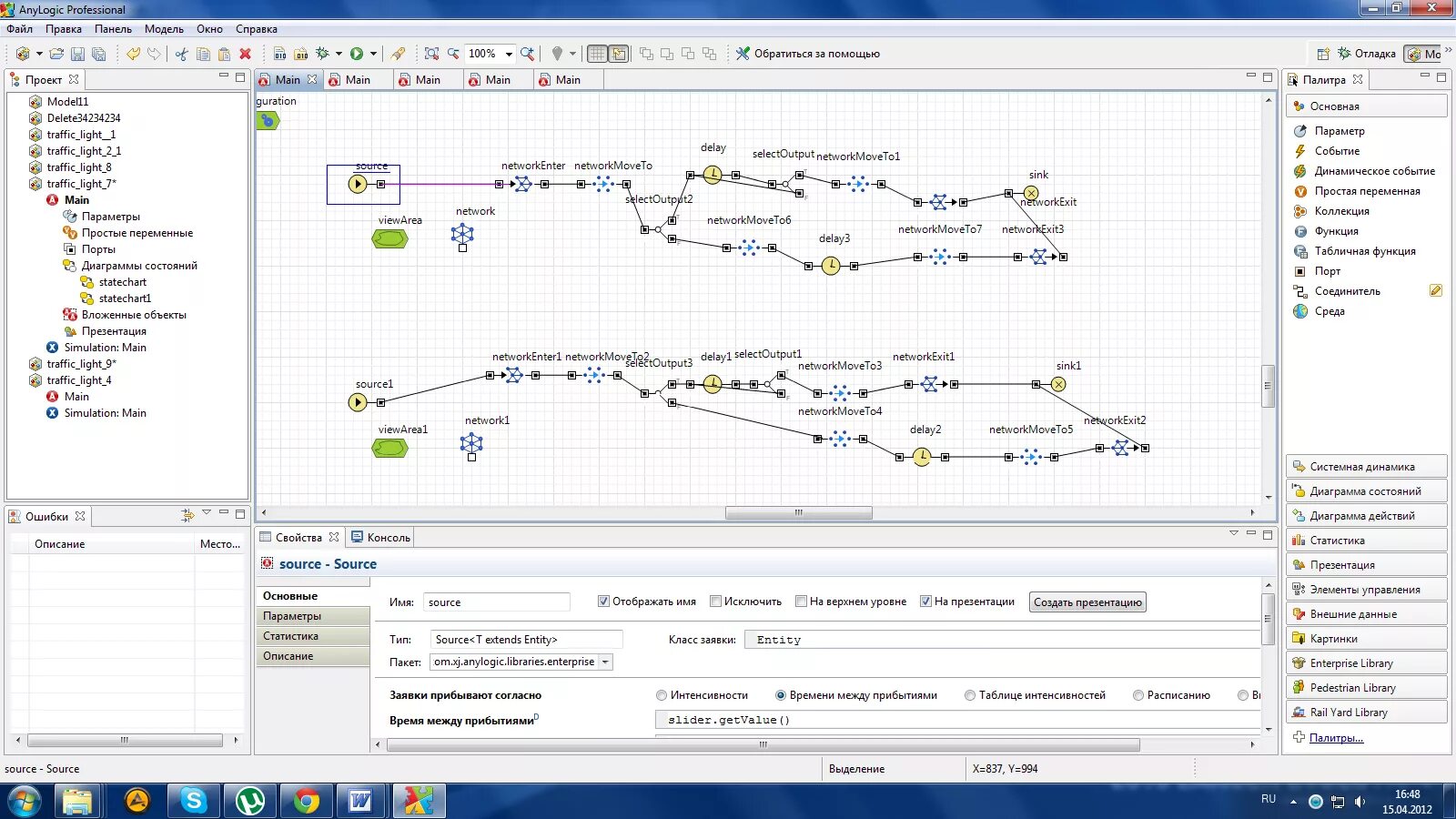
Task: Delete using the red X toolbar icon
Action: tap(245, 54)
